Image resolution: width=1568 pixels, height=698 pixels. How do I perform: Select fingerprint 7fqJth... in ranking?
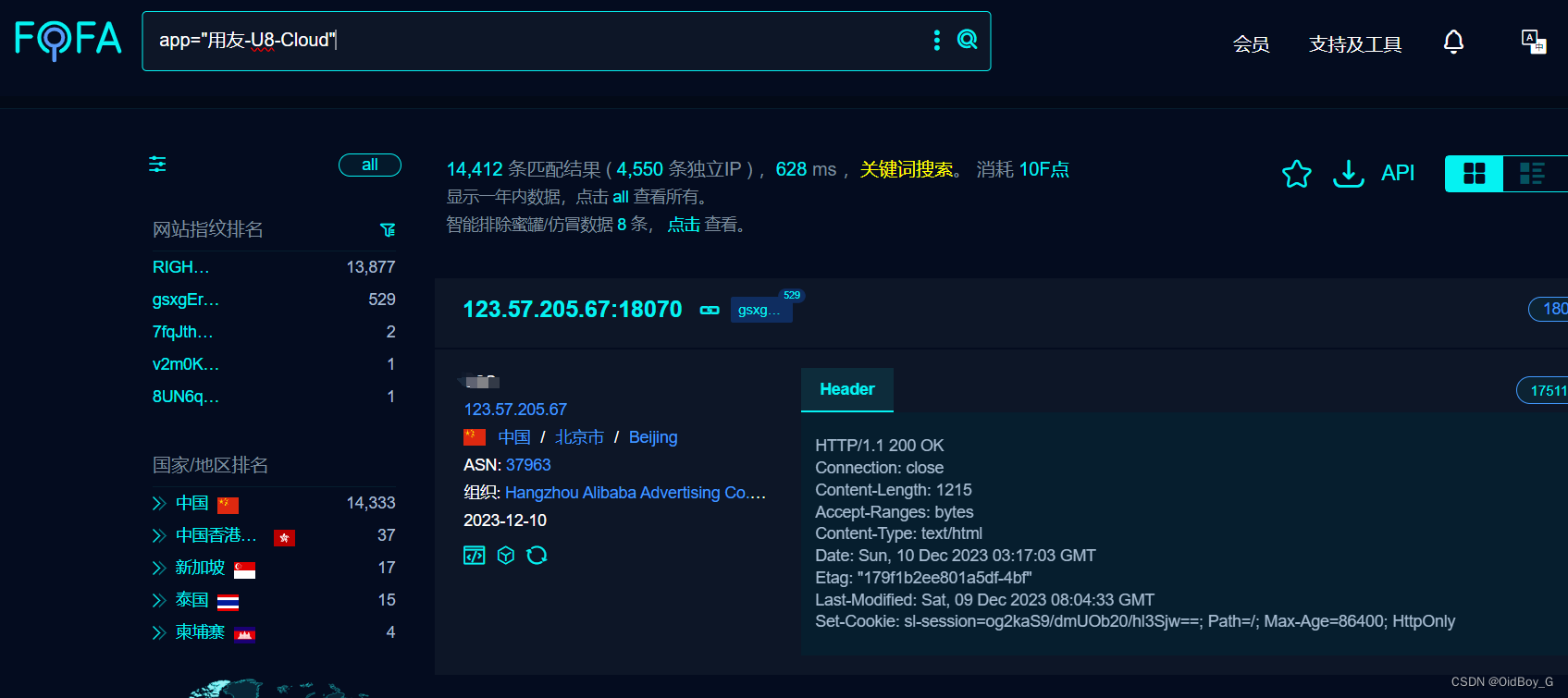click(x=183, y=332)
